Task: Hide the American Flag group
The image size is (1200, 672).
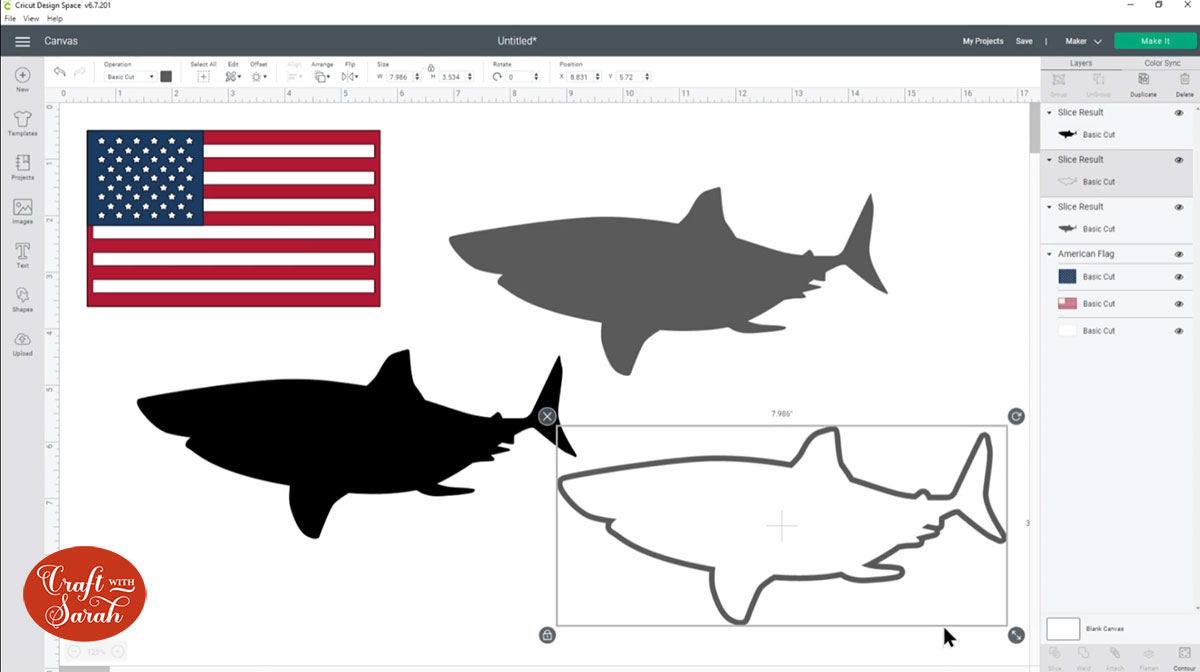Action: 1179,254
